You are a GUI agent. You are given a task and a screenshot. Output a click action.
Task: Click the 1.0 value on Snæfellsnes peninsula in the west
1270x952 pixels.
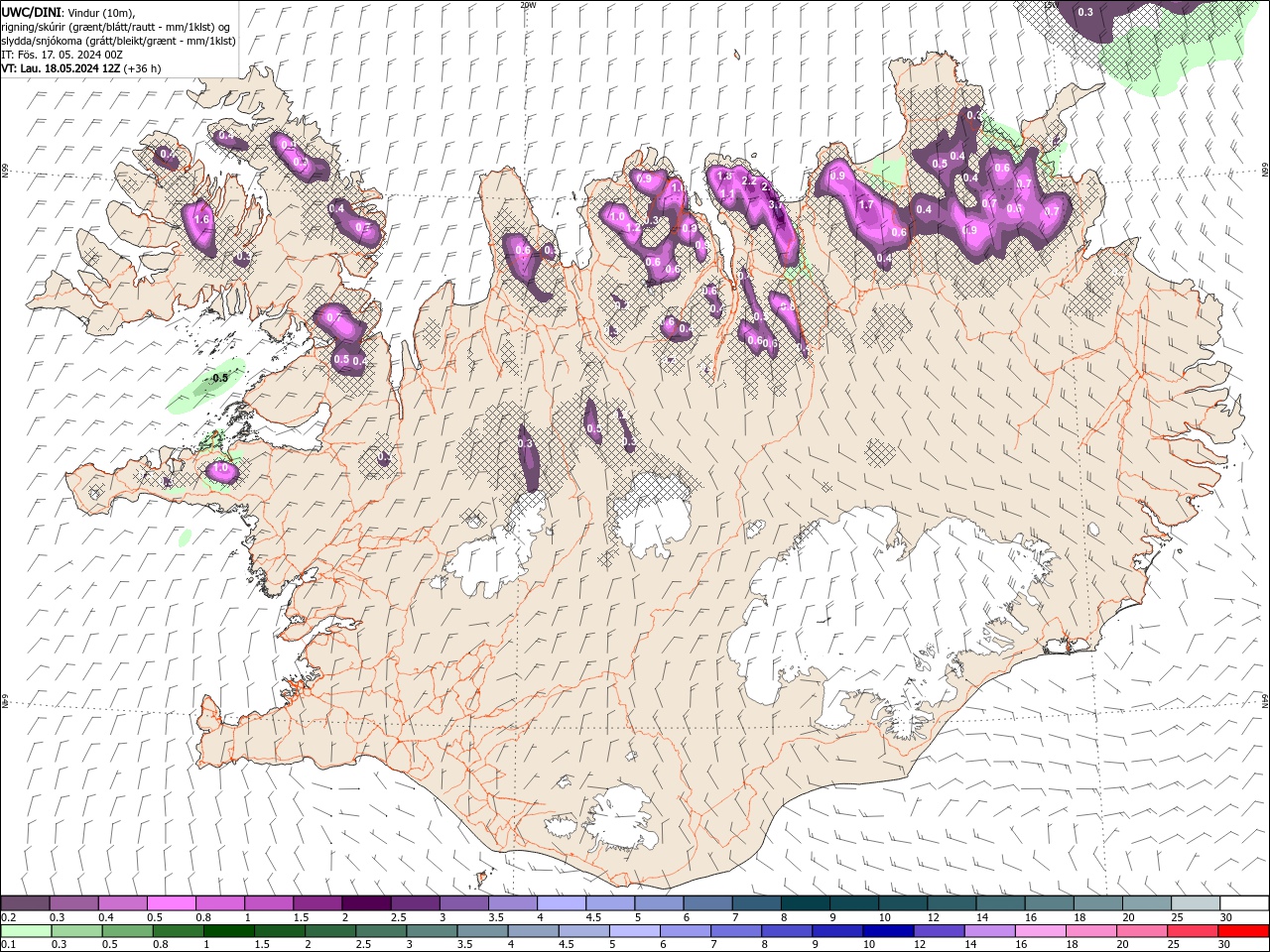coord(221,468)
